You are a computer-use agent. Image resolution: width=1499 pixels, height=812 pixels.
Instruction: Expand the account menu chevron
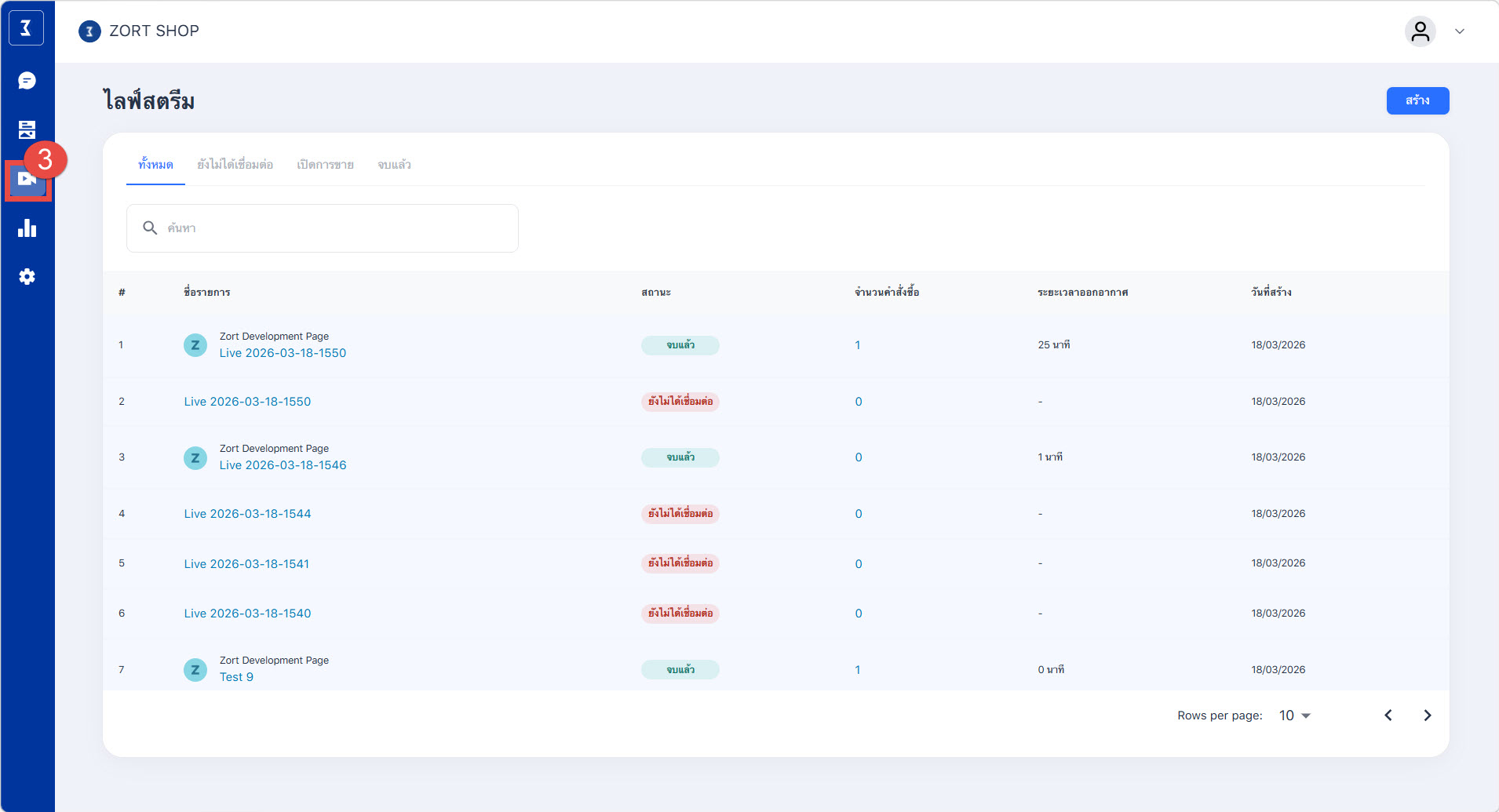click(1460, 31)
